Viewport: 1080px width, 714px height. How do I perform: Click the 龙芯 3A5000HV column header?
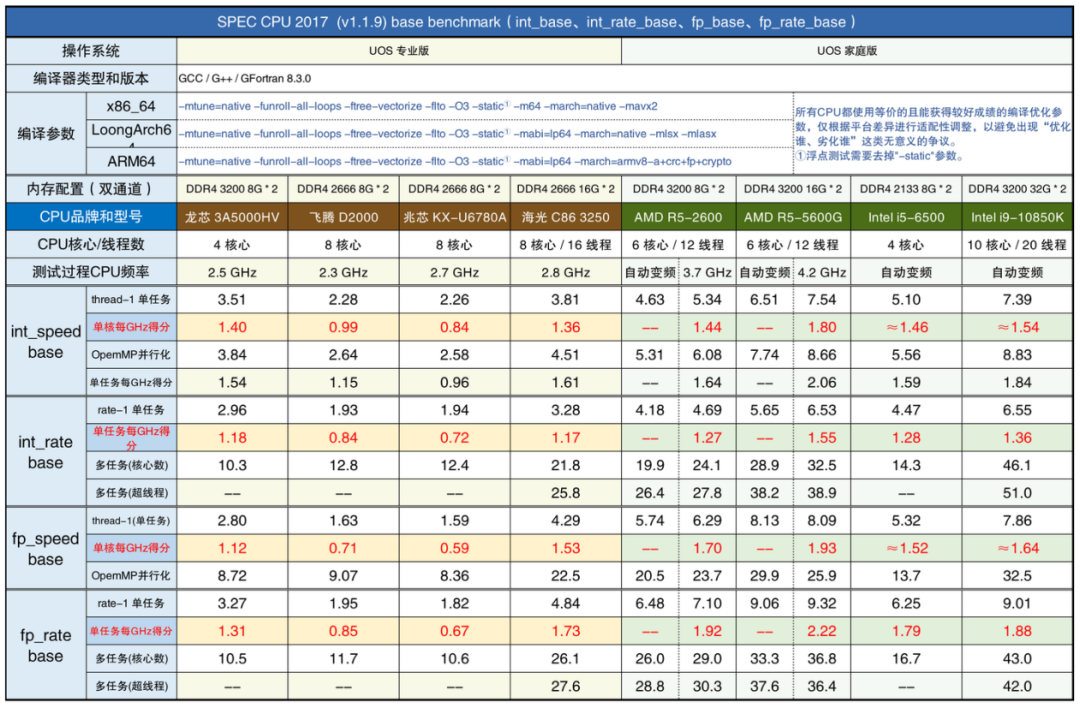[x=232, y=217]
